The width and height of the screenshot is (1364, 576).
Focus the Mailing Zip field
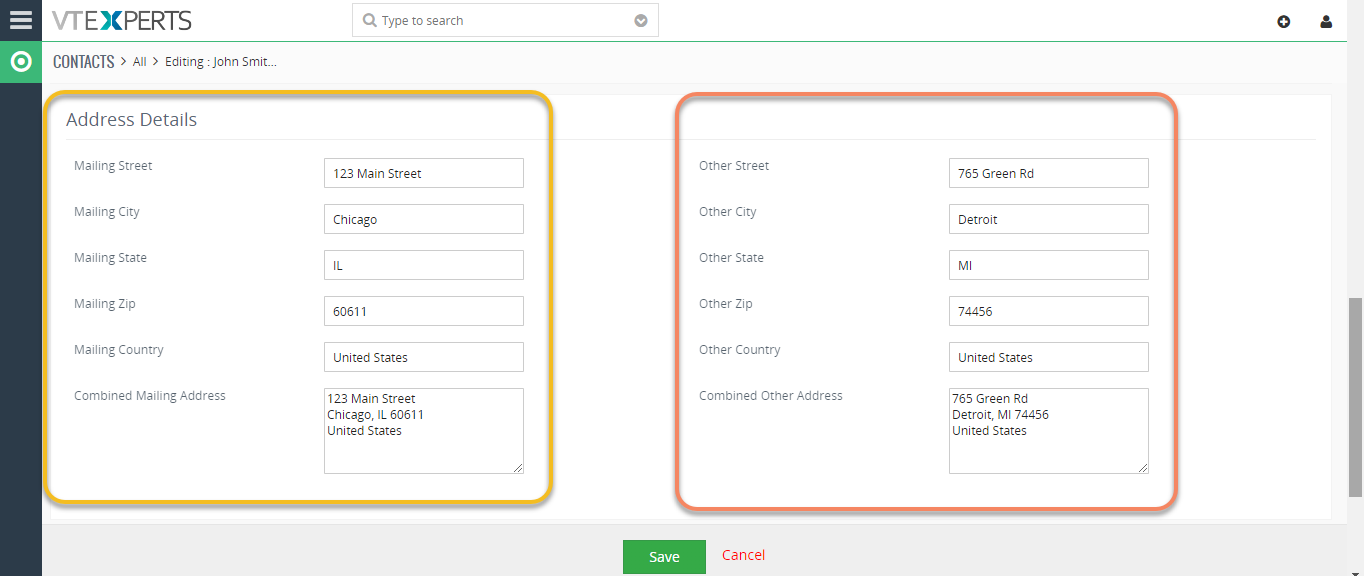424,311
